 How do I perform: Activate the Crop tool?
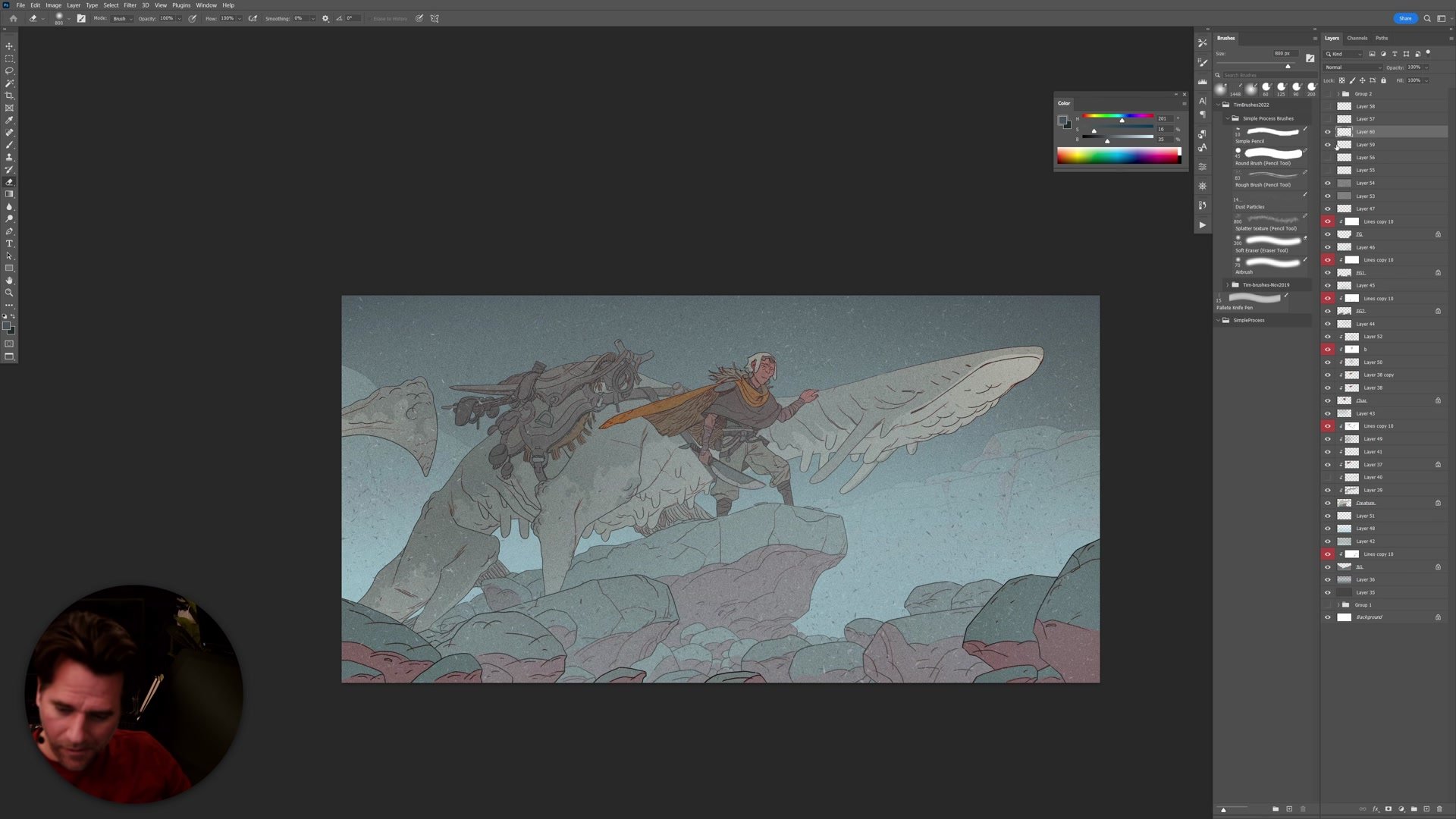pos(10,96)
